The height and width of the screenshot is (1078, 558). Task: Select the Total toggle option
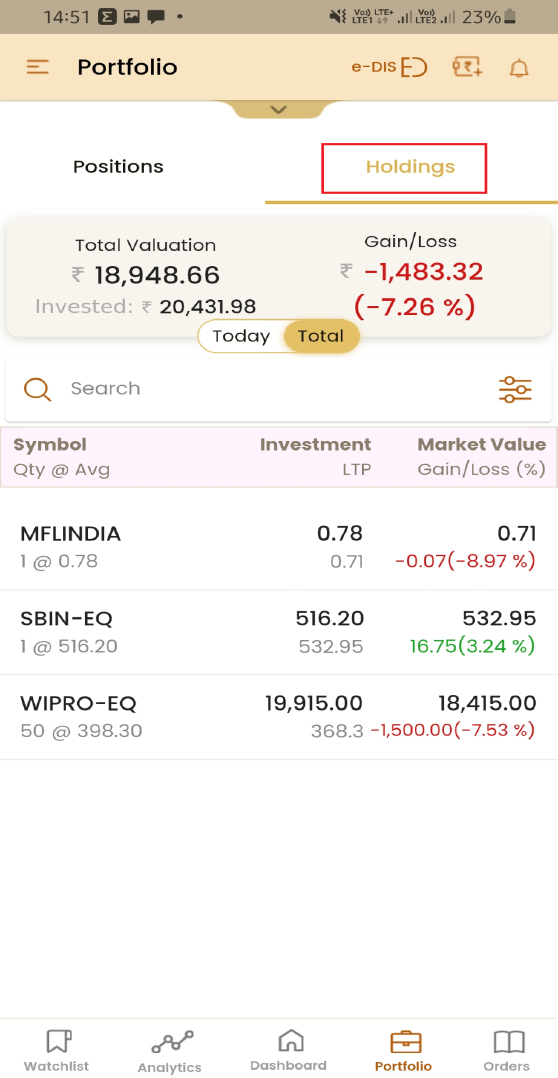pyautogui.click(x=321, y=336)
